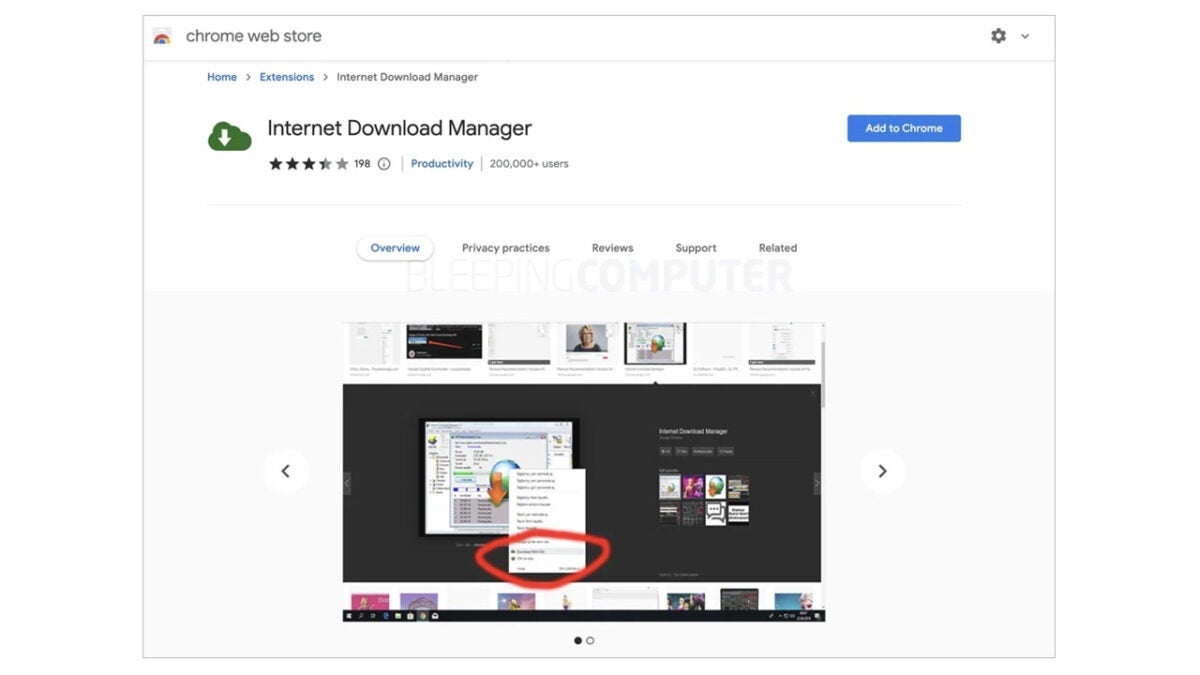Image resolution: width=1200 pixels, height=675 pixels.
Task: Click the extension preview screenshot image
Action: coord(584,472)
